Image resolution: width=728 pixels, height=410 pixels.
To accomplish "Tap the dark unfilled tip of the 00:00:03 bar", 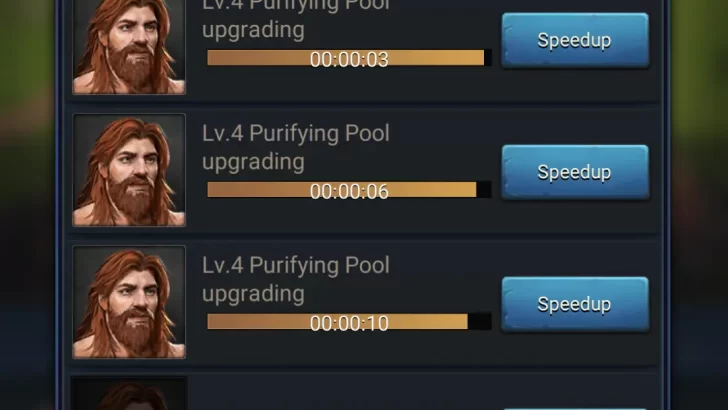I will pyautogui.click(x=488, y=58).
